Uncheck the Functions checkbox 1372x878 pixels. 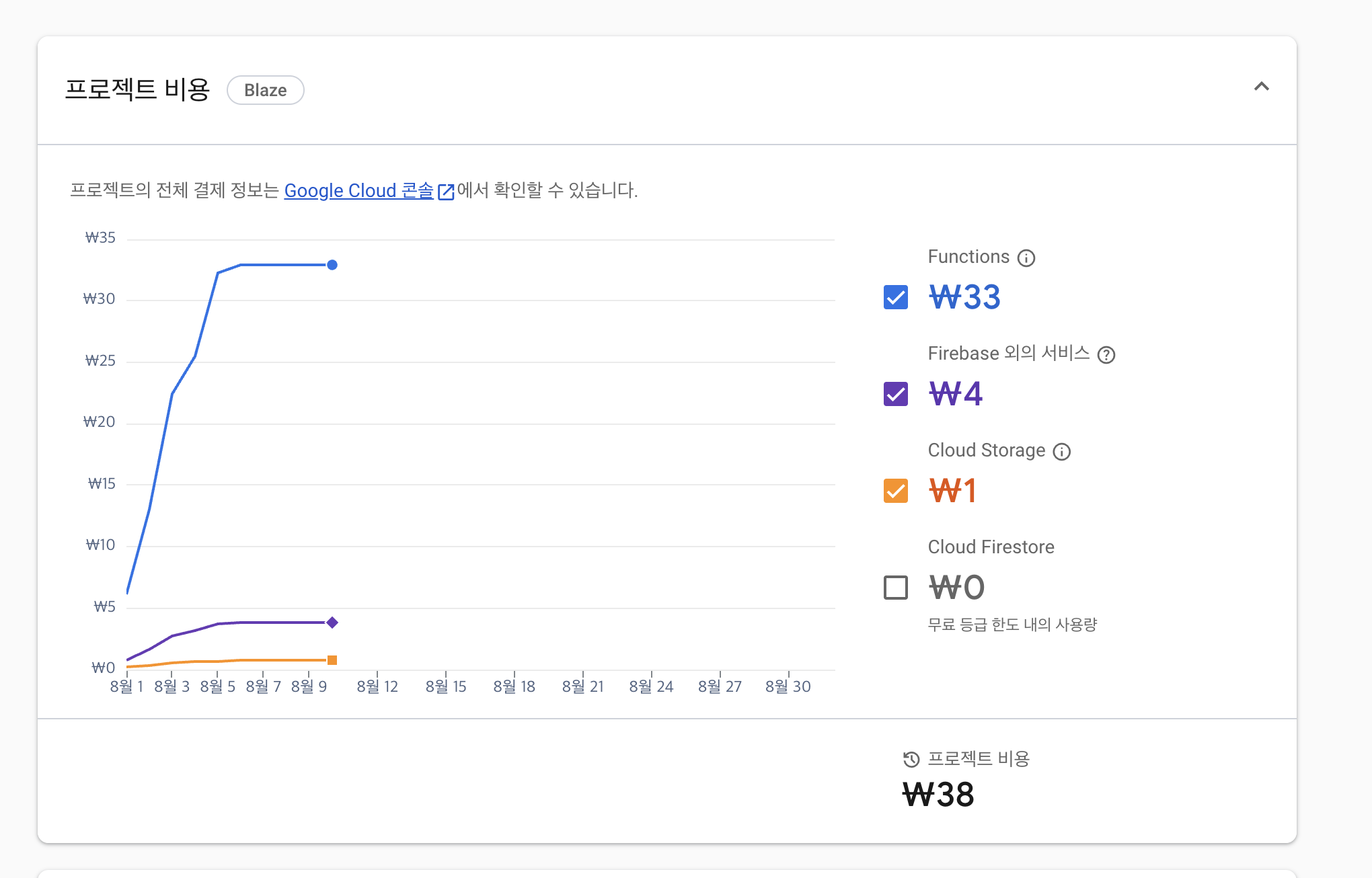coord(895,297)
